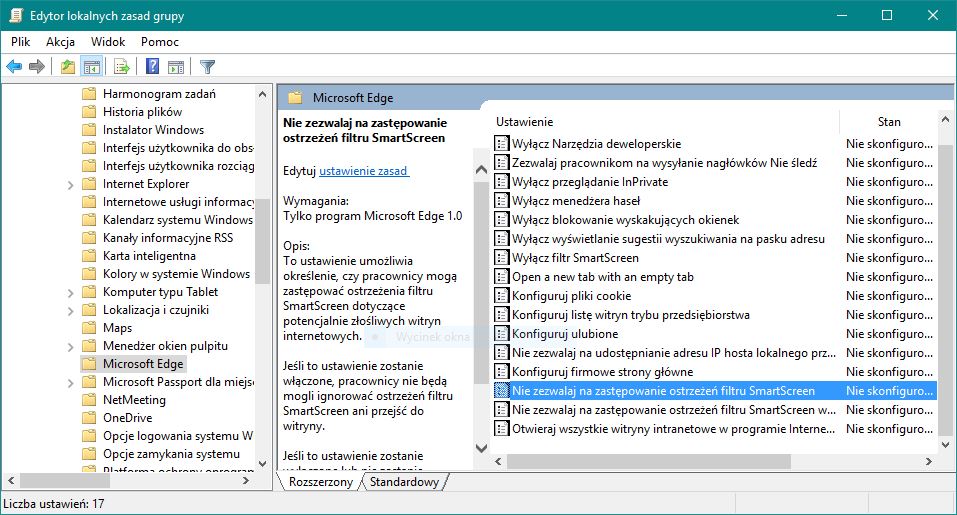The image size is (957, 515).
Task: Click the policy icon of Wyłącz filtr SmartScreen
Action: pos(501,258)
